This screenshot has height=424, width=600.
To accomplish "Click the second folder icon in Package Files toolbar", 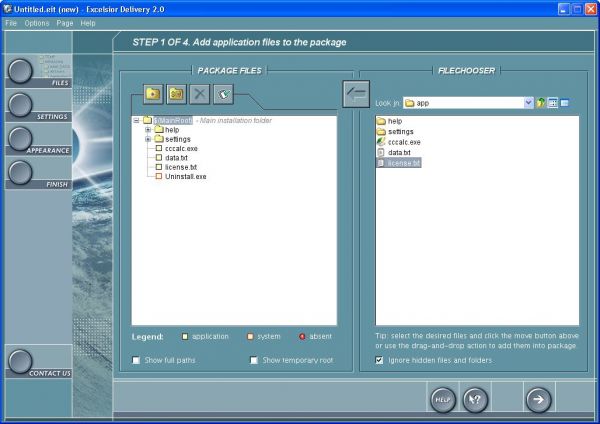I will click(176, 94).
